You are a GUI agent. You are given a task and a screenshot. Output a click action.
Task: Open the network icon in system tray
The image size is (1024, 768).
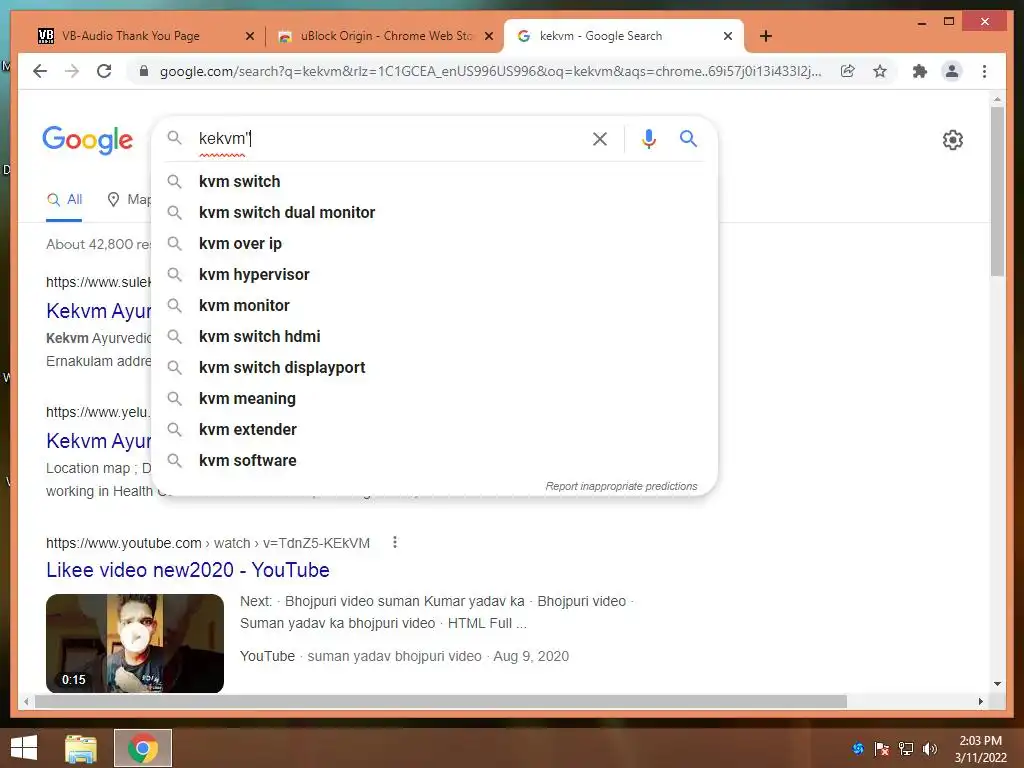click(x=906, y=749)
